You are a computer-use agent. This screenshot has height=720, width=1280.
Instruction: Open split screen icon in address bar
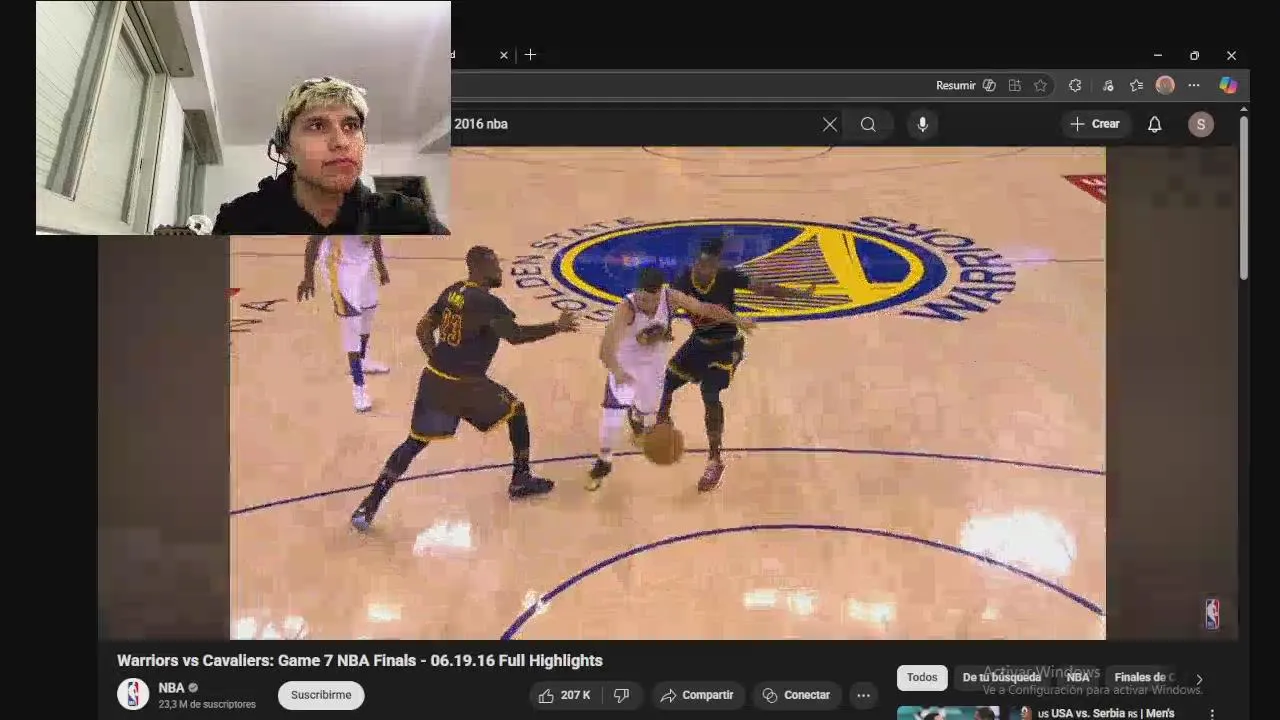coord(1014,86)
